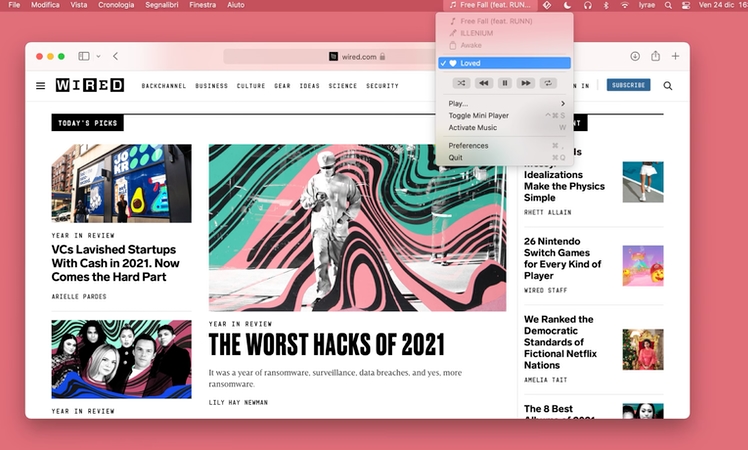Pause the currently playing song

click(x=505, y=83)
